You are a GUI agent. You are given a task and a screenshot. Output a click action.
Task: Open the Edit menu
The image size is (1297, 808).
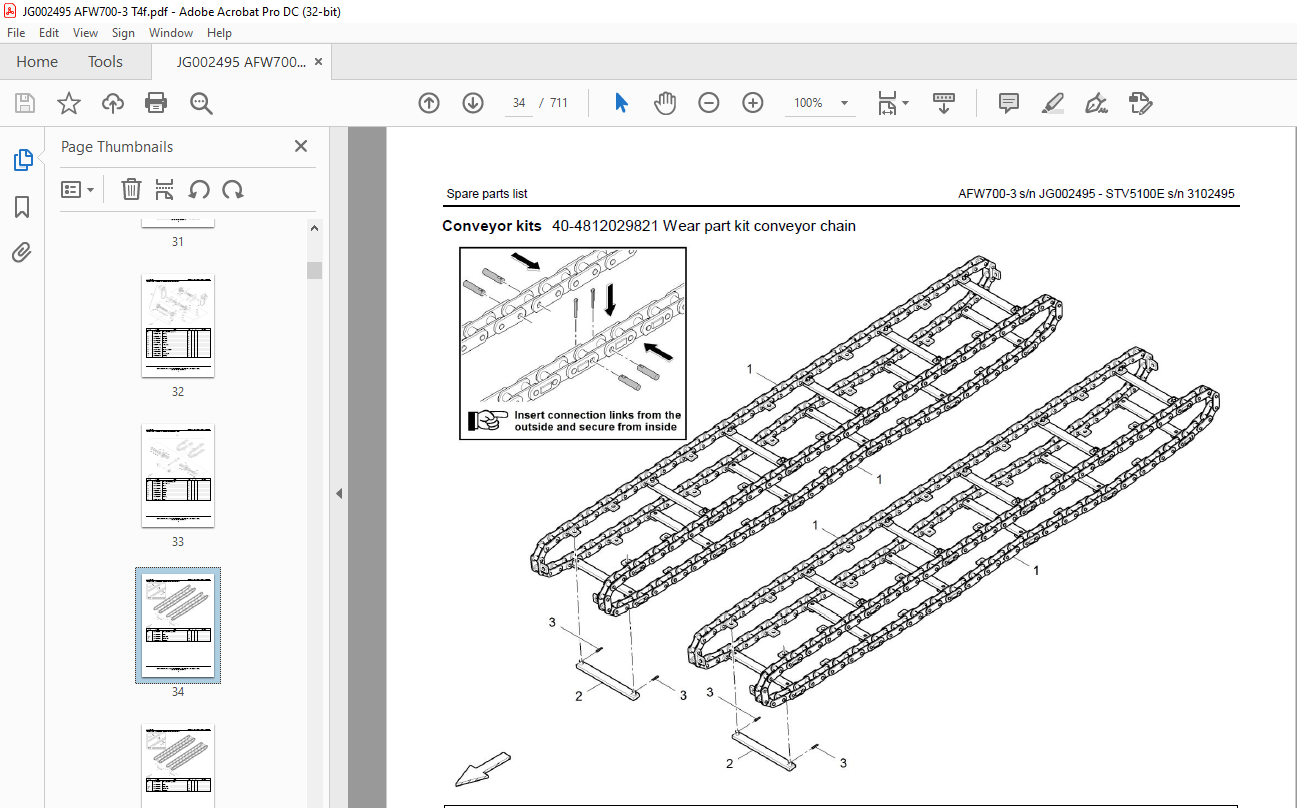point(49,33)
